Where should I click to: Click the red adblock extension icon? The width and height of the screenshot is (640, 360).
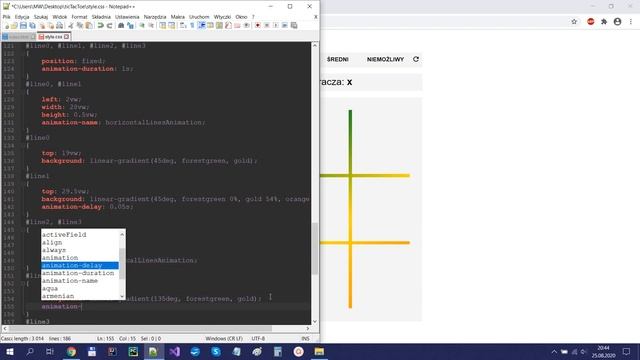click(591, 22)
